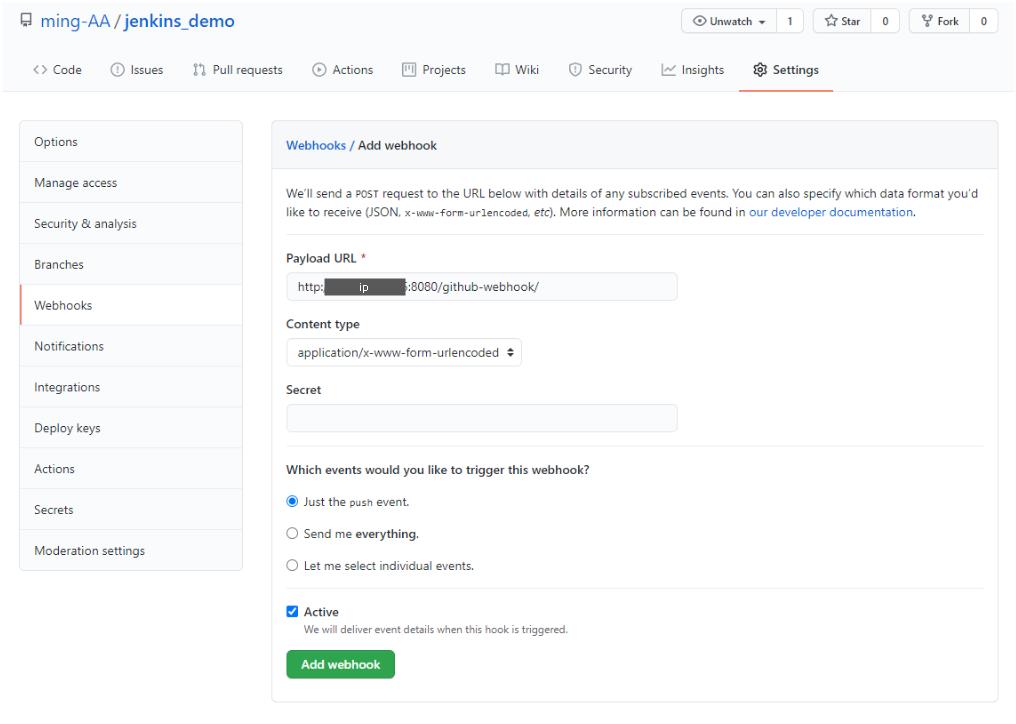Select Just the push event option
The height and width of the screenshot is (724, 1016).
tap(292, 501)
